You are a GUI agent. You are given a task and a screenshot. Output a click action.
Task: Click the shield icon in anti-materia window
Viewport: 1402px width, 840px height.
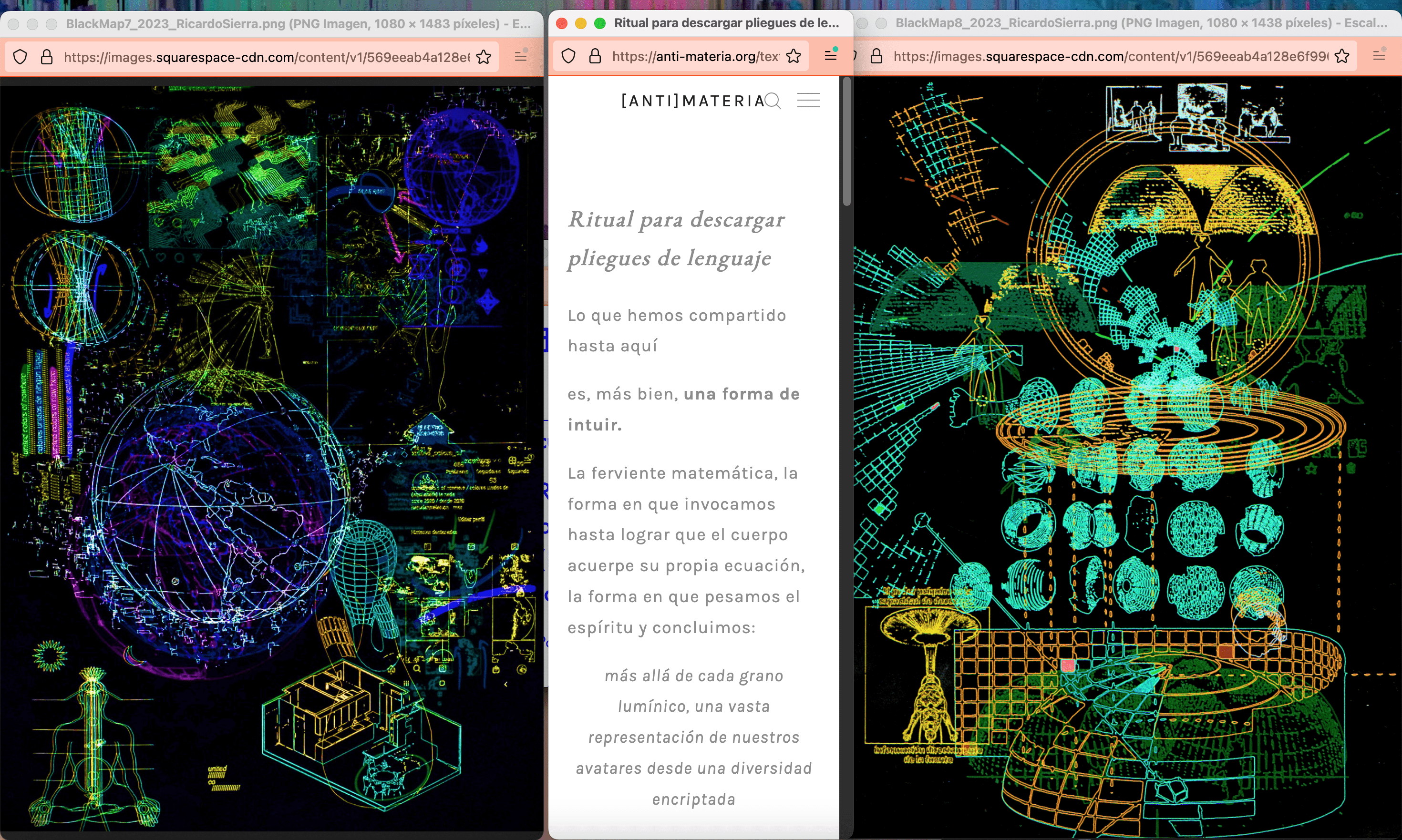point(568,56)
